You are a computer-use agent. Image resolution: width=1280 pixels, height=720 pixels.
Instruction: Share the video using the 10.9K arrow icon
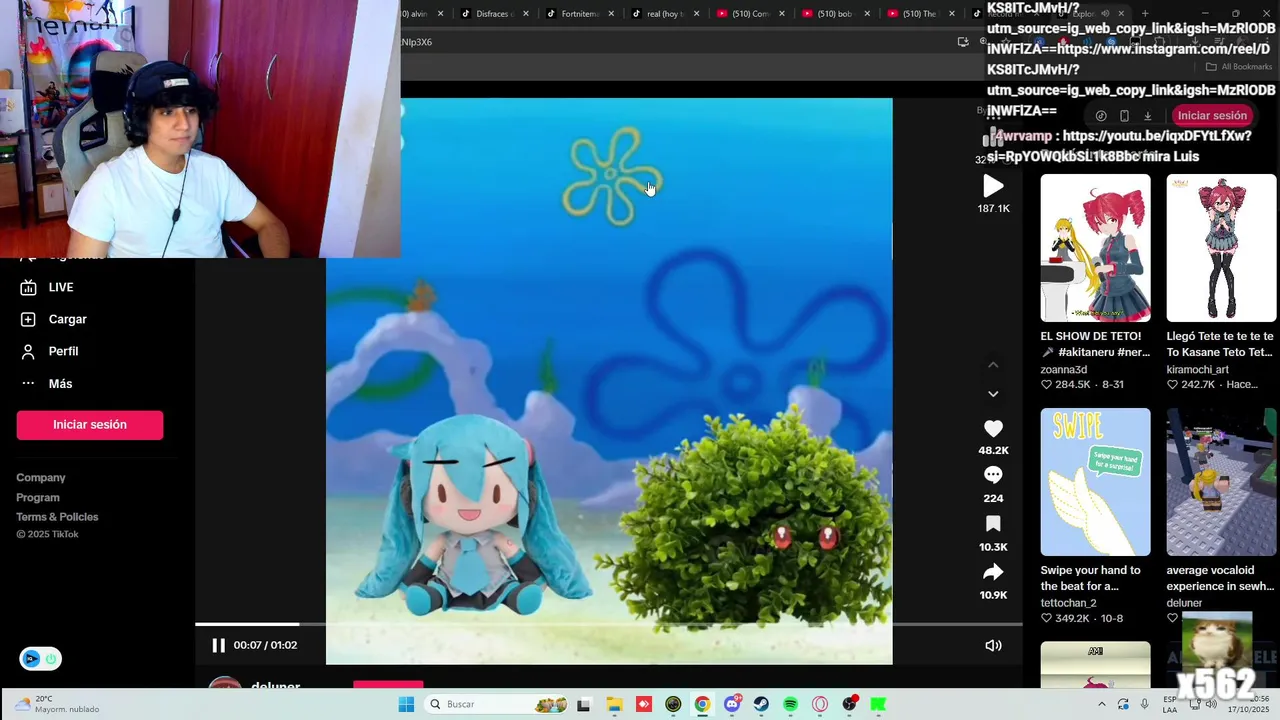[x=993, y=571]
